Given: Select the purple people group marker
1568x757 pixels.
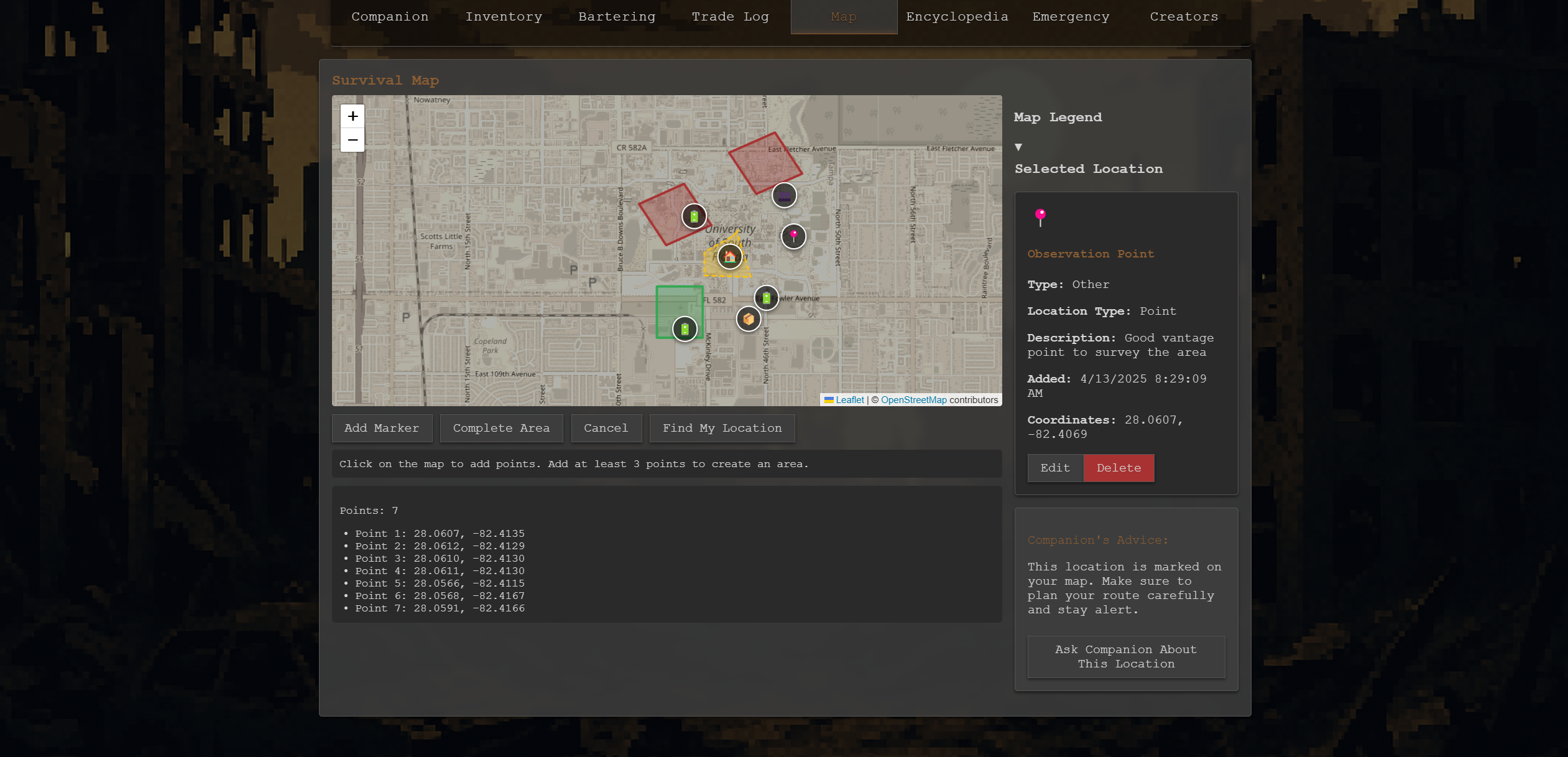Looking at the screenshot, I should pyautogui.click(x=784, y=196).
